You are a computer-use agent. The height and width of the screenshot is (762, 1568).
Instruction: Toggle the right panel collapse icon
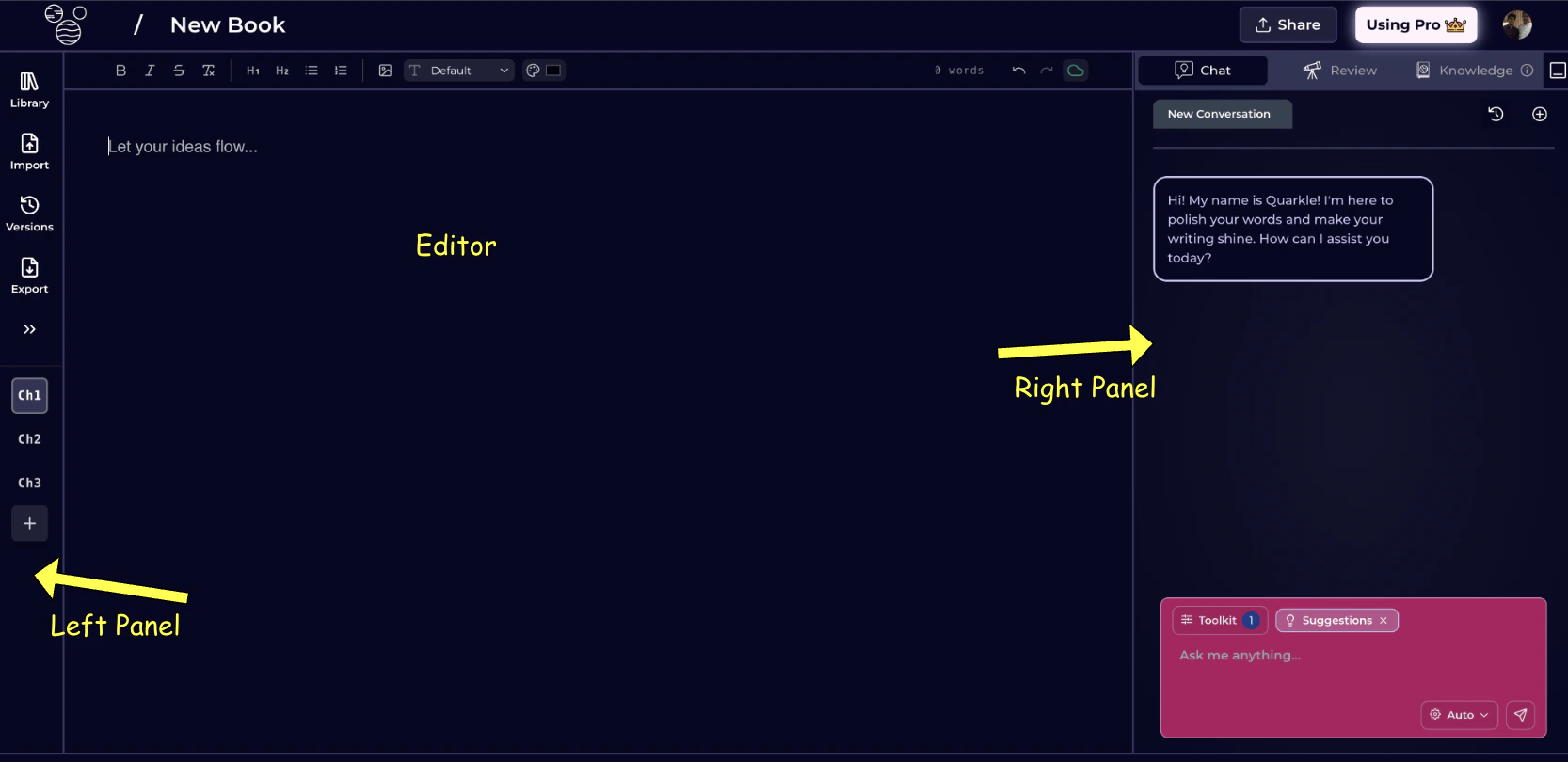pyautogui.click(x=1558, y=71)
